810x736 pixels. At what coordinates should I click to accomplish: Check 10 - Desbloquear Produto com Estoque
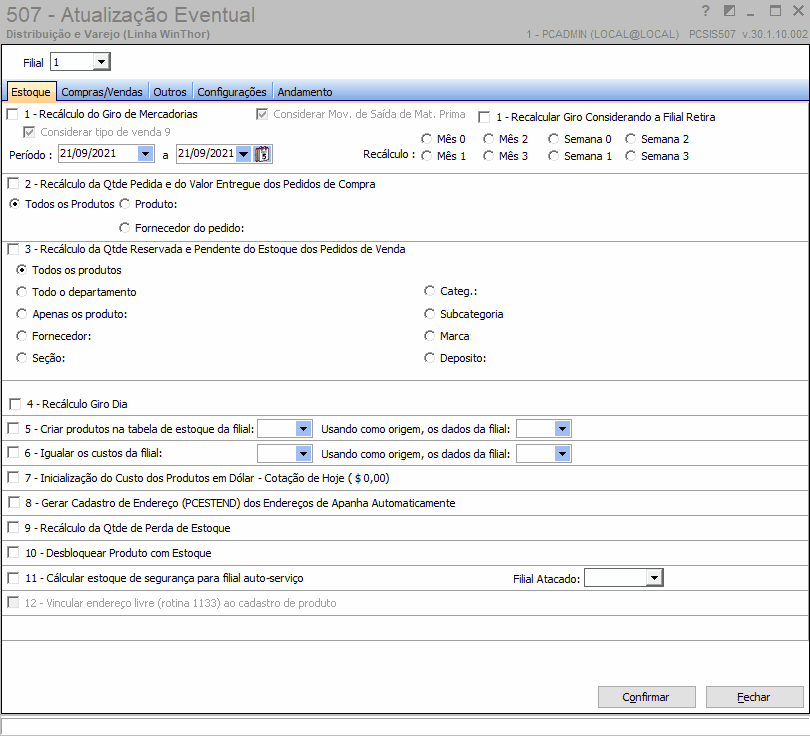pyautogui.click(x=13, y=553)
